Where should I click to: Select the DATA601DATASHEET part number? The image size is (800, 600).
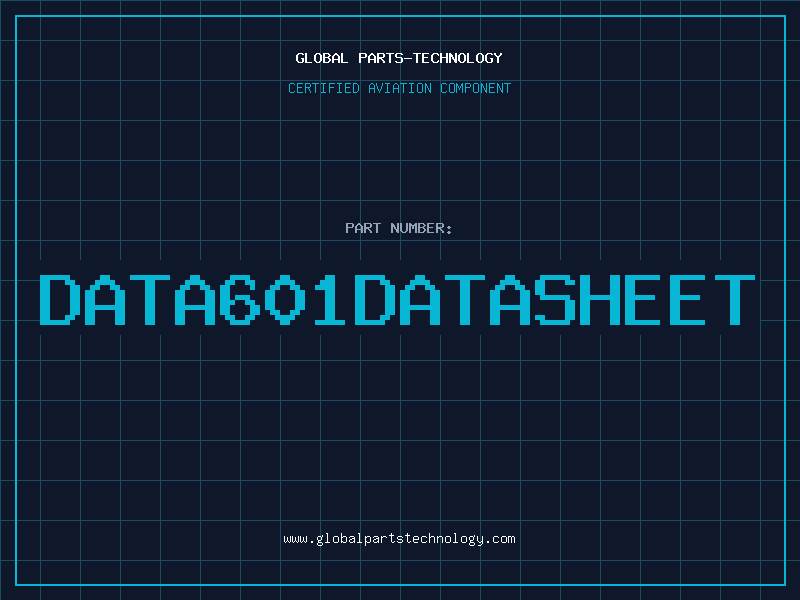[397, 300]
